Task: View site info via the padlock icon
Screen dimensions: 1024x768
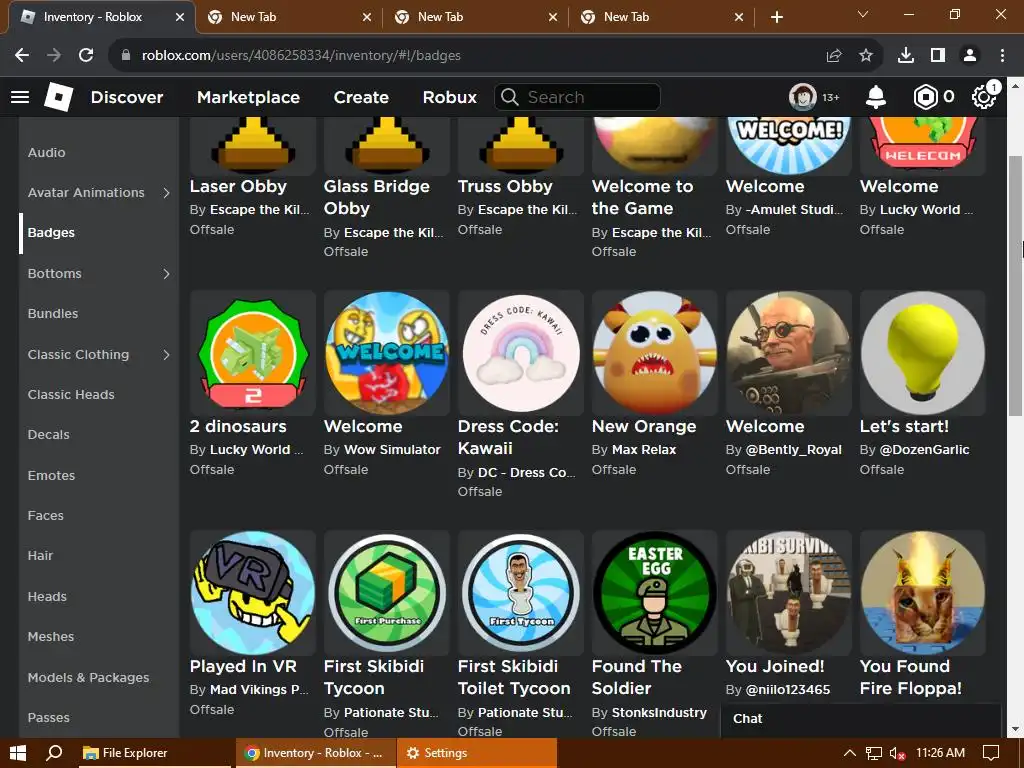Action: 126,56
